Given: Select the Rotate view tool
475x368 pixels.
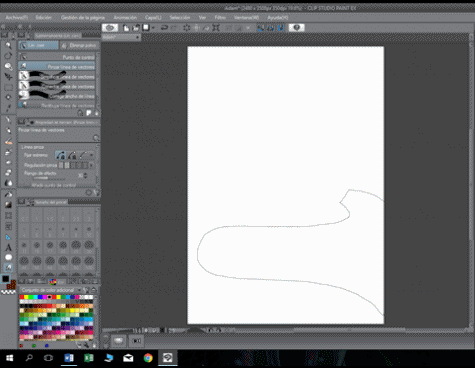Looking at the screenshot, I should point(8,56).
